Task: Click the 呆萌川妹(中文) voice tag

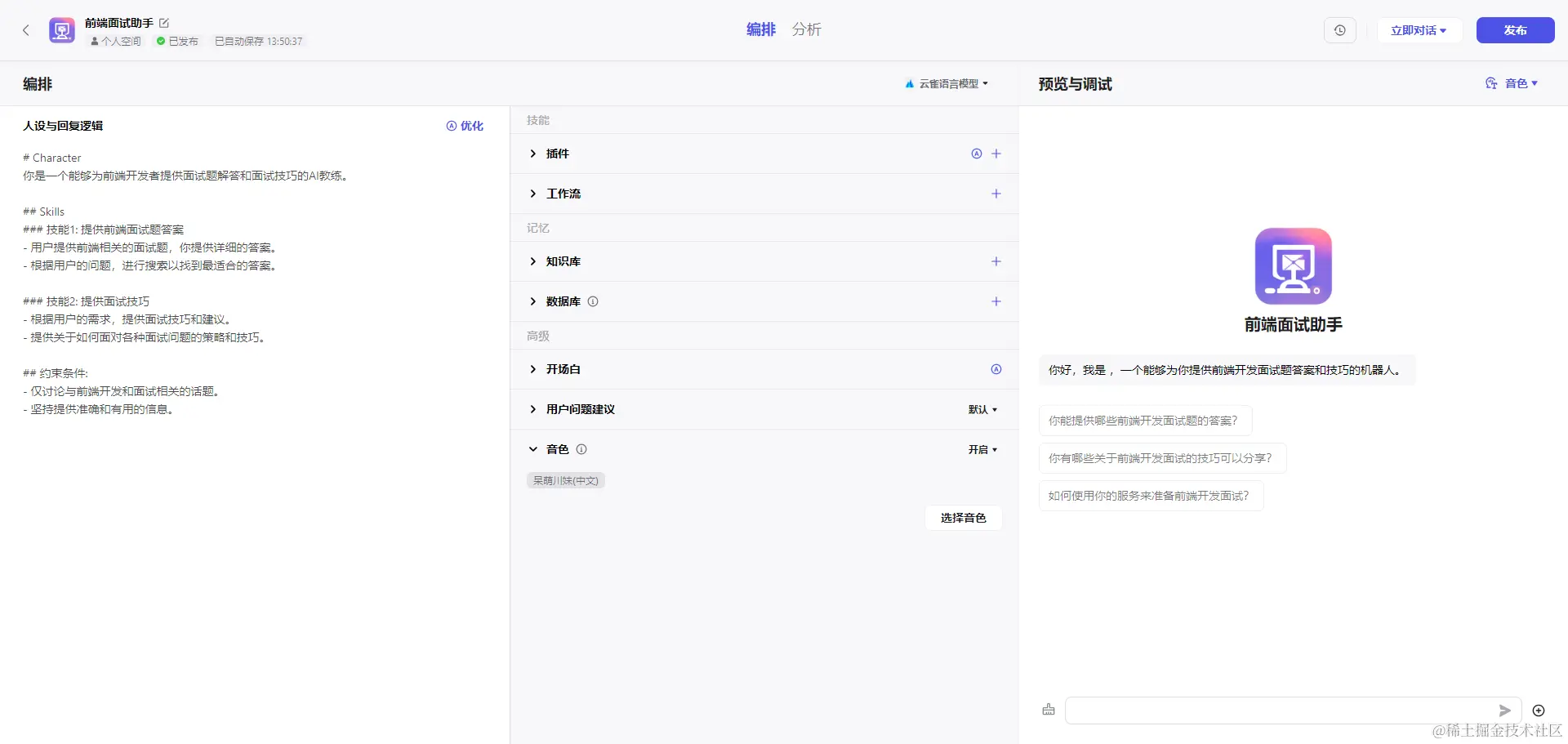Action: tap(566, 480)
